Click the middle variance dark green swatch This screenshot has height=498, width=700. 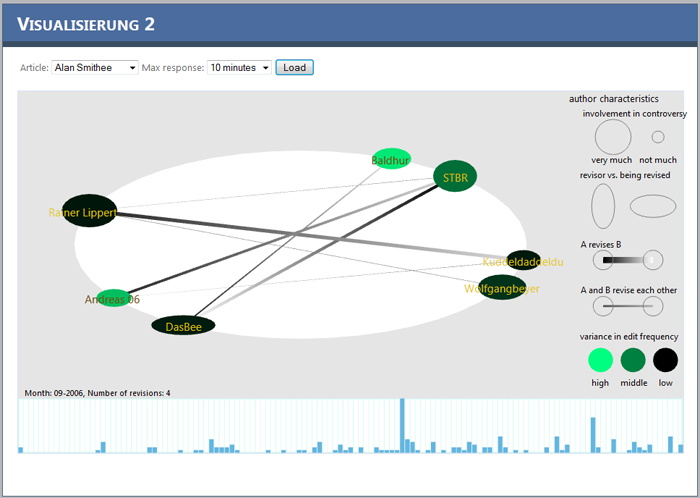(633, 360)
